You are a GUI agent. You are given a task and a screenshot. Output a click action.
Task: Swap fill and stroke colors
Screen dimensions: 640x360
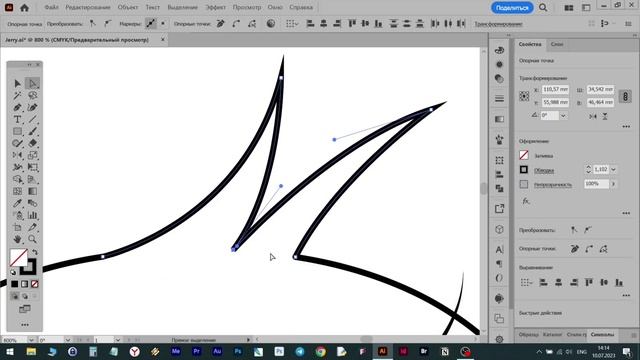coord(35,252)
